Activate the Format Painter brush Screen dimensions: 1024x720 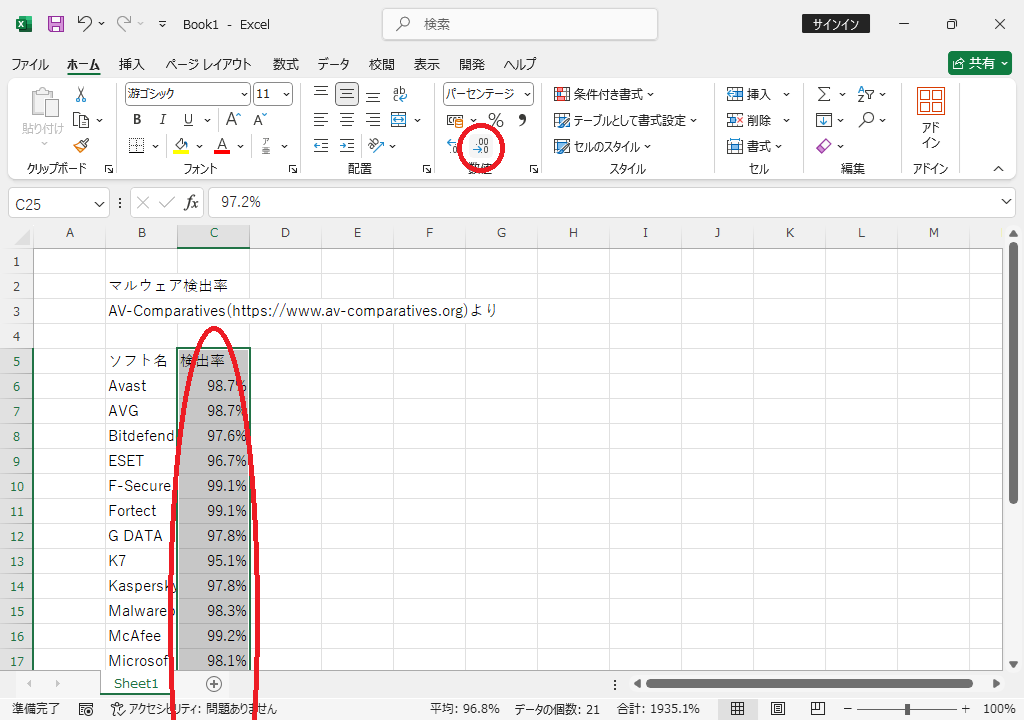(81, 146)
